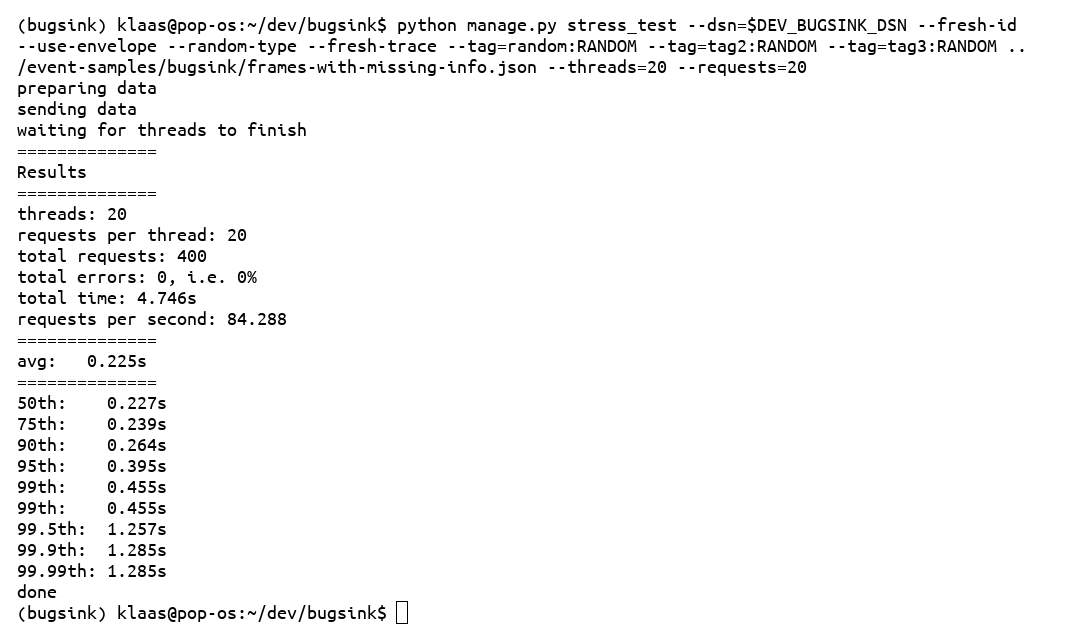Click the "total requests: 400" line
1077x634 pixels.
click(x=112, y=256)
